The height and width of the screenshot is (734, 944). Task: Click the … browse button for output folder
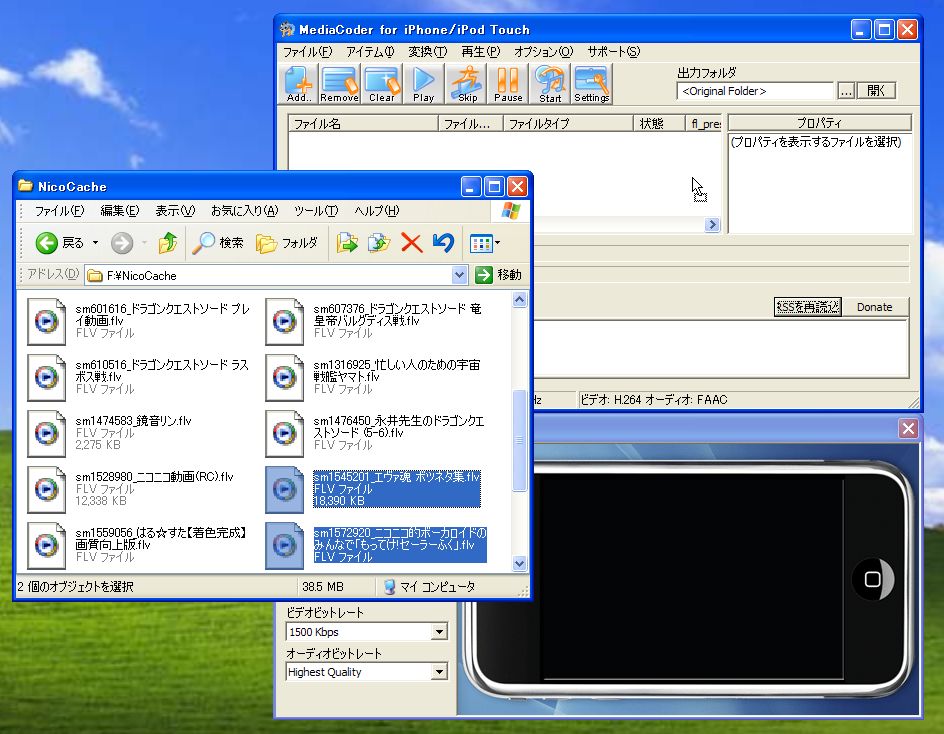click(846, 91)
